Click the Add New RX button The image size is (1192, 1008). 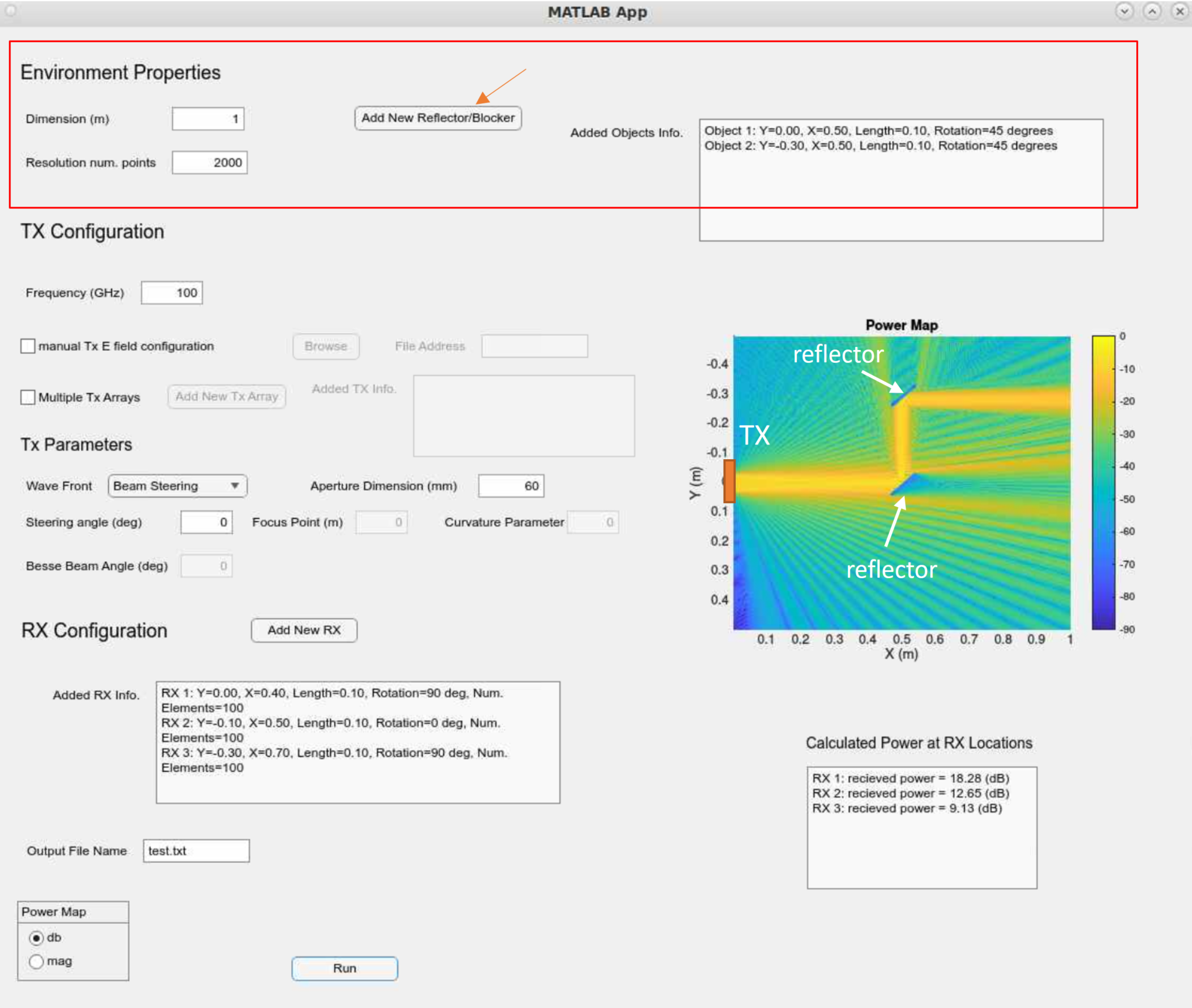(304, 631)
